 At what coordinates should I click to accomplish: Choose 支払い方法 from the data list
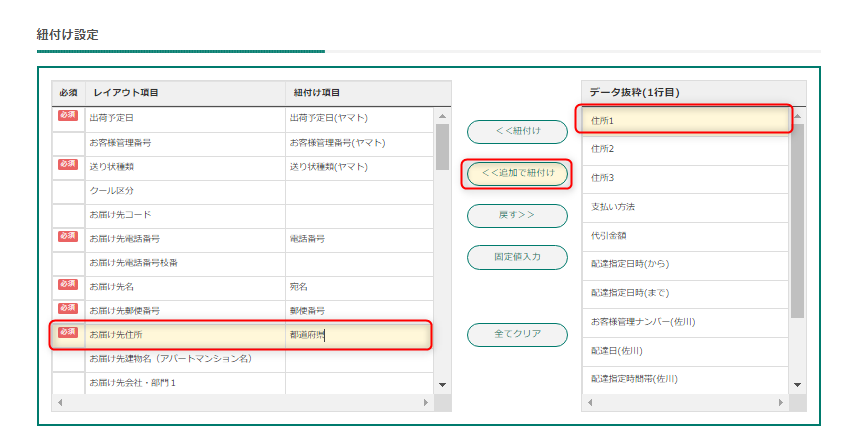tap(685, 207)
